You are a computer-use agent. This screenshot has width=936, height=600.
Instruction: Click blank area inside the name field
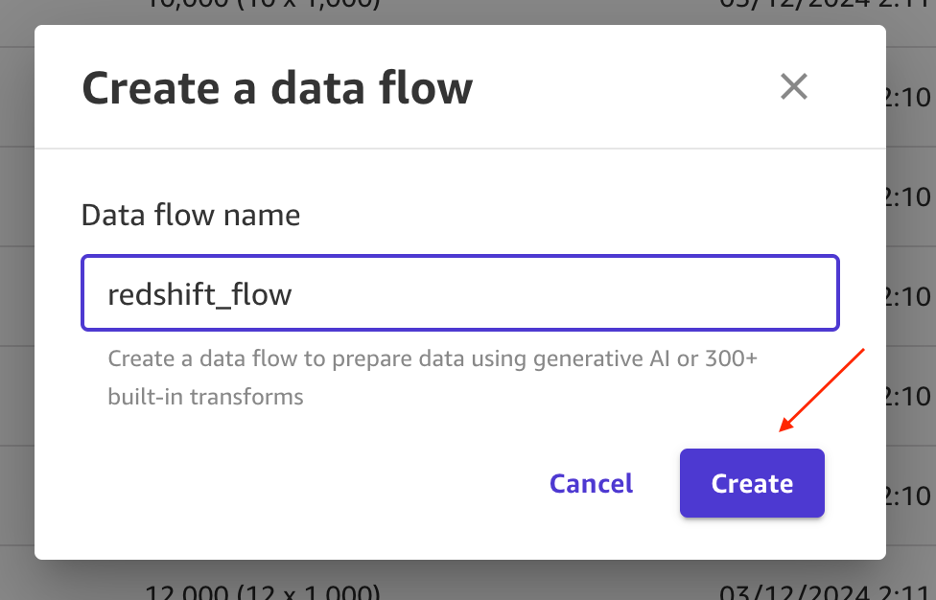click(600, 294)
